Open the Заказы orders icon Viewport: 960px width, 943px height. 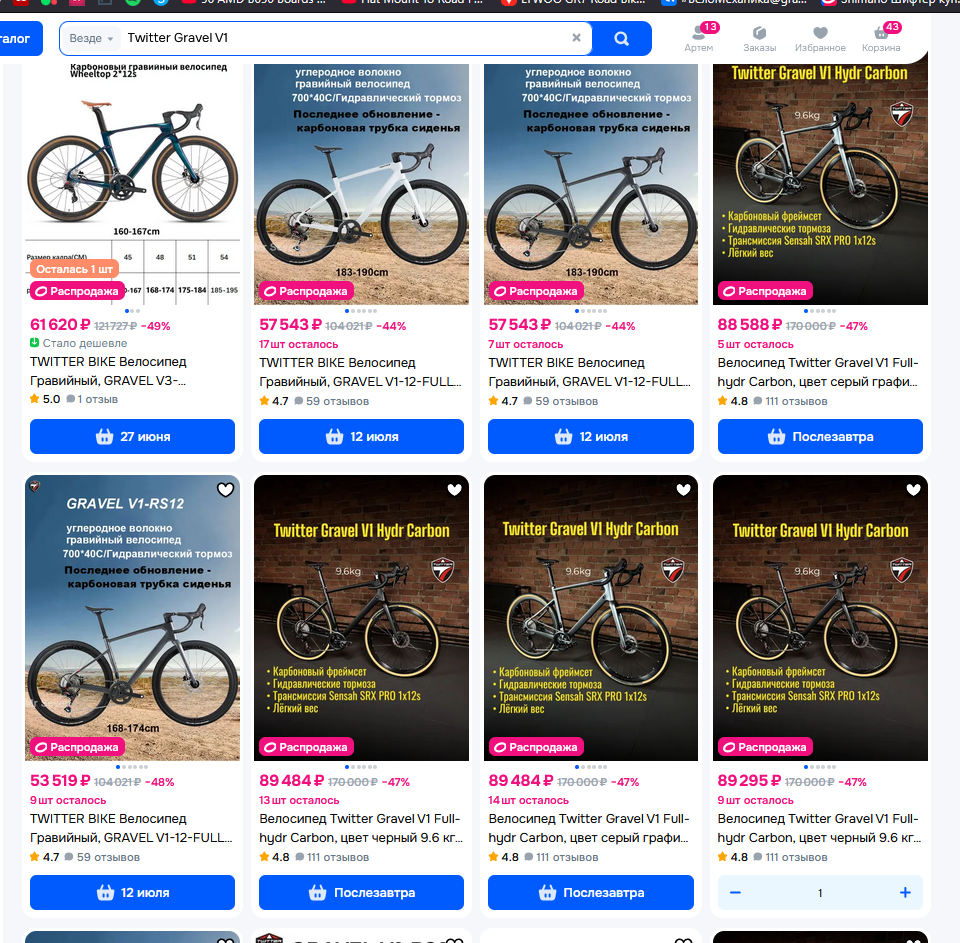coord(759,38)
